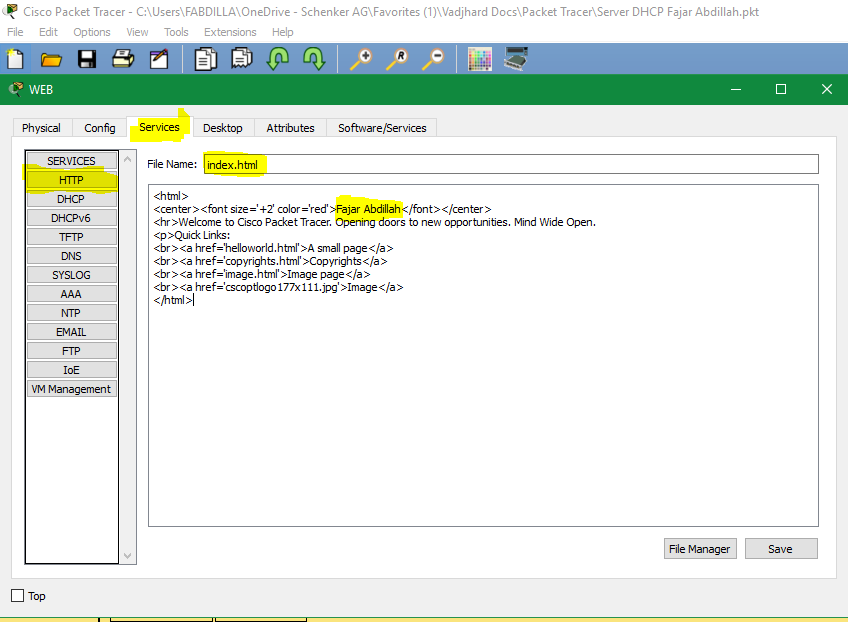The image size is (848, 622).
Task: Click the Print toolbar icon
Action: 123,59
